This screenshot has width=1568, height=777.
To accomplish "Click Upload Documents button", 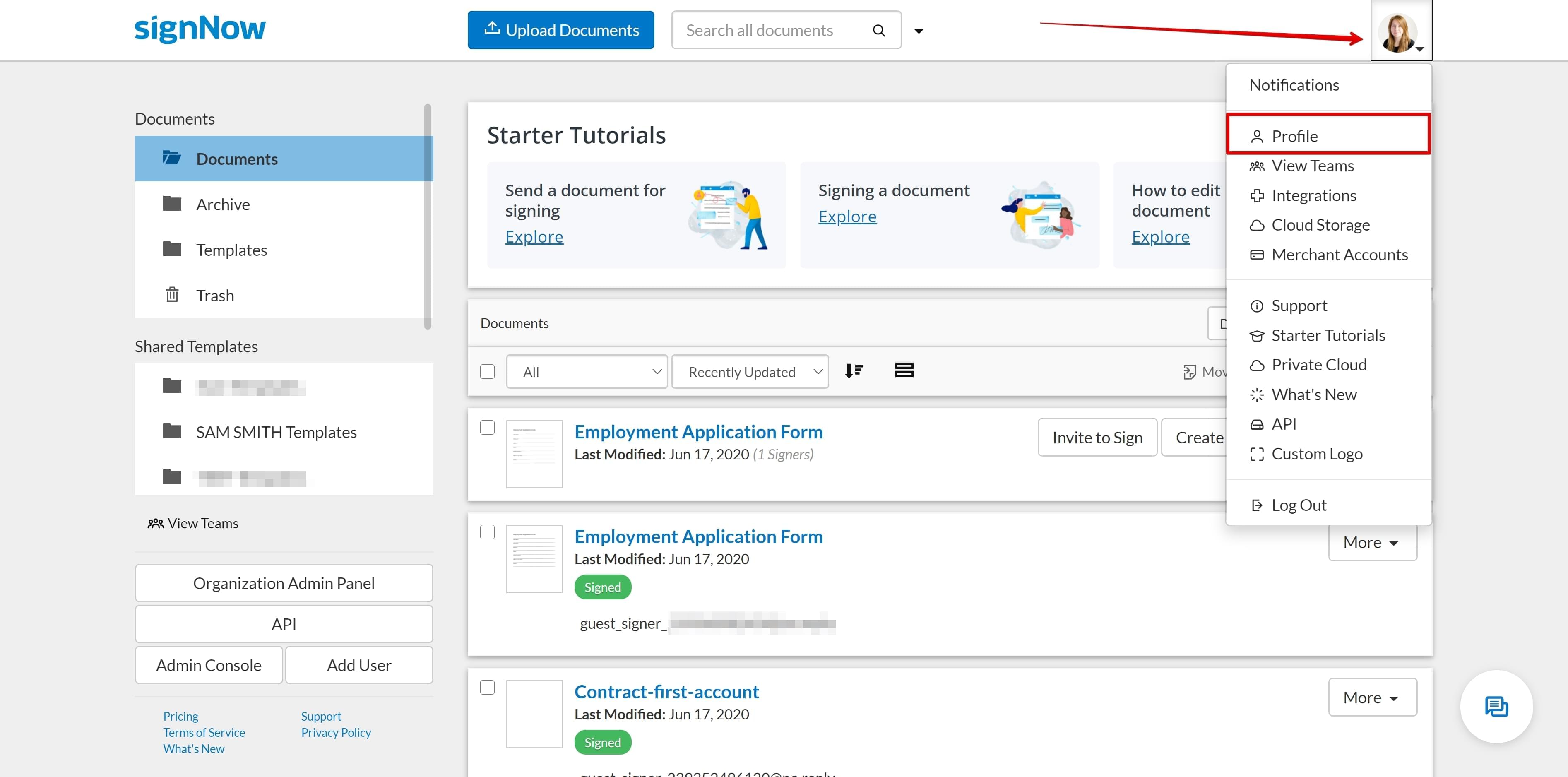I will [x=560, y=30].
